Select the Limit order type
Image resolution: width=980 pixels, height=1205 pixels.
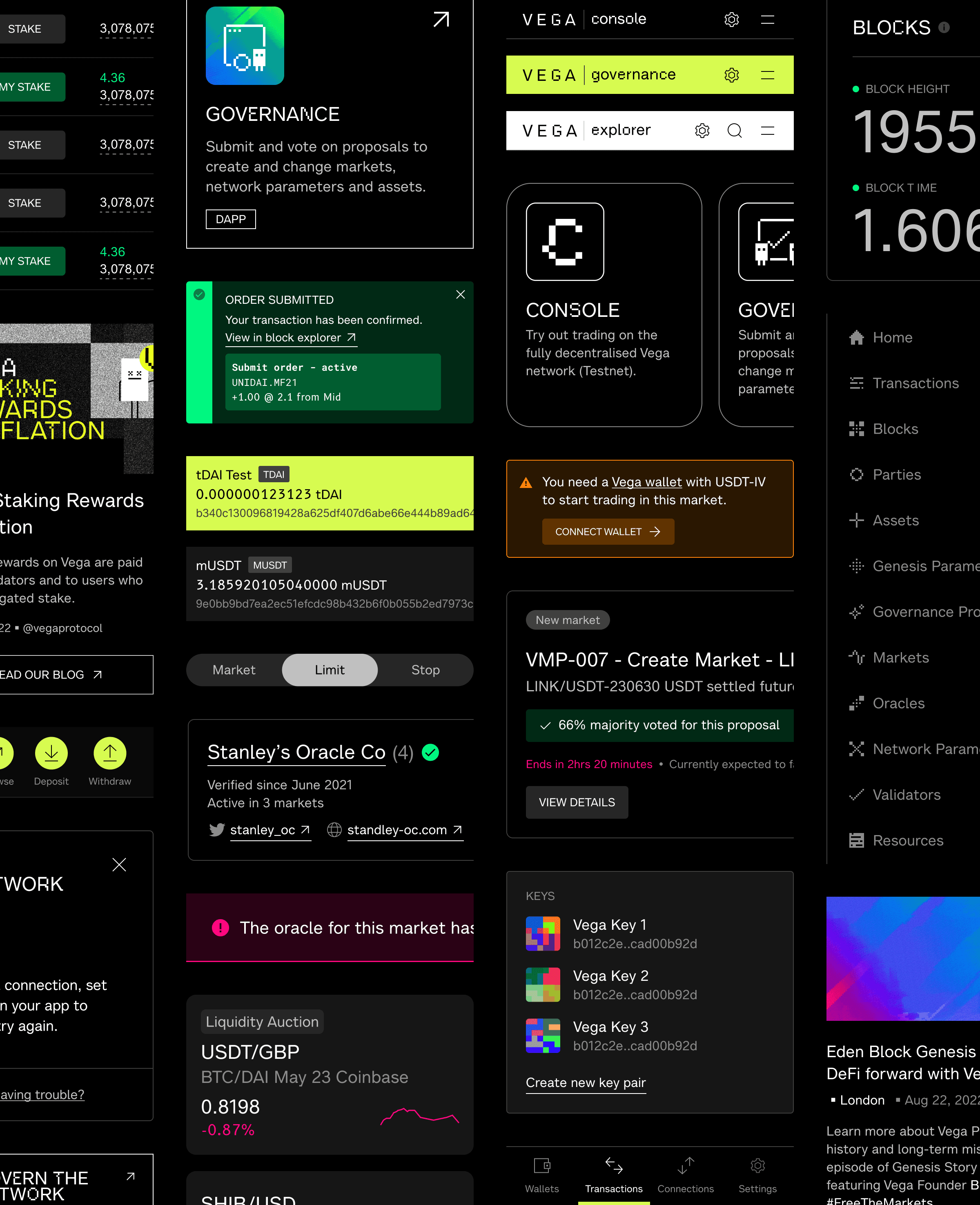point(330,670)
